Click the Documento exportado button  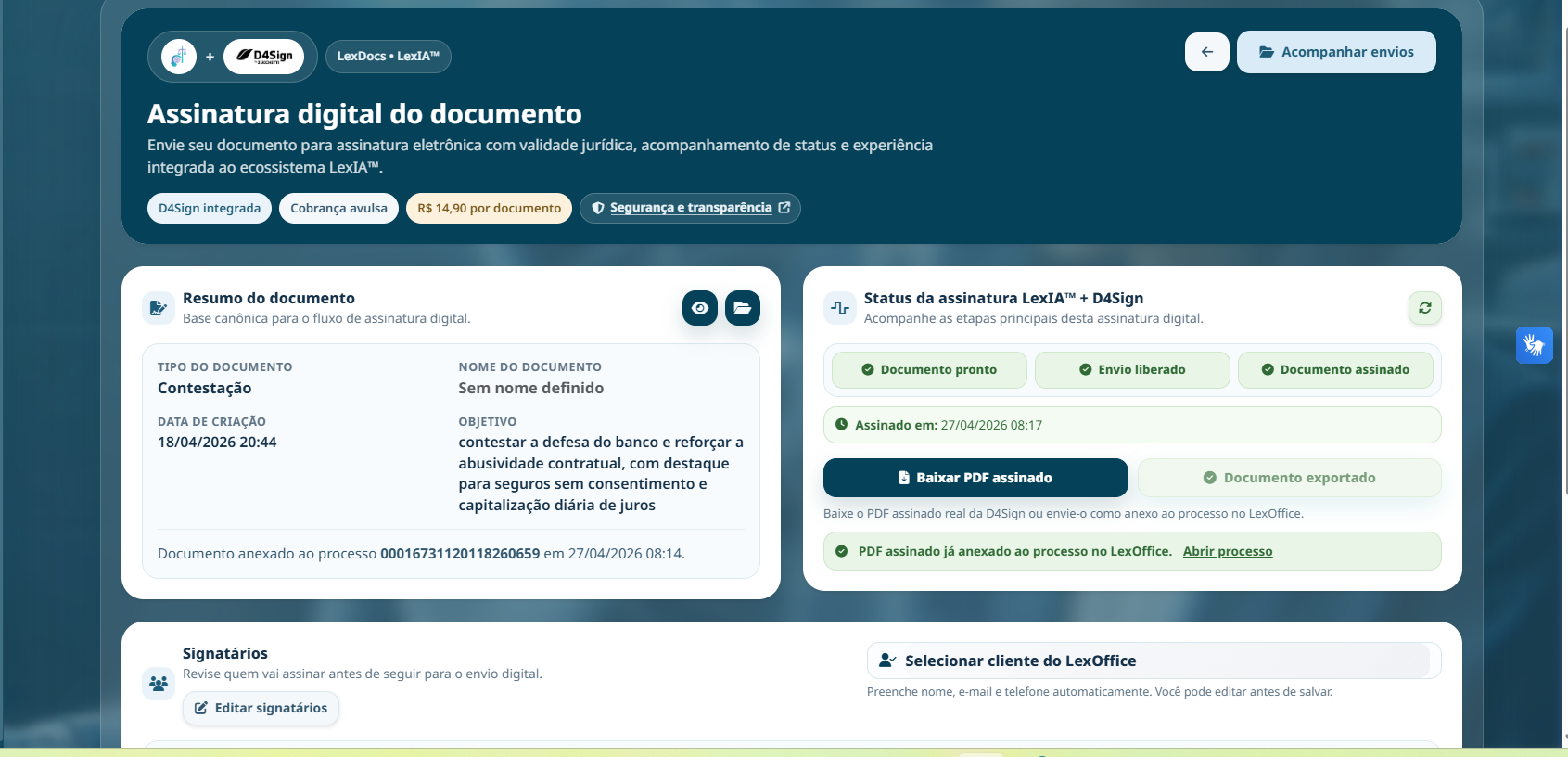pyautogui.click(x=1290, y=478)
